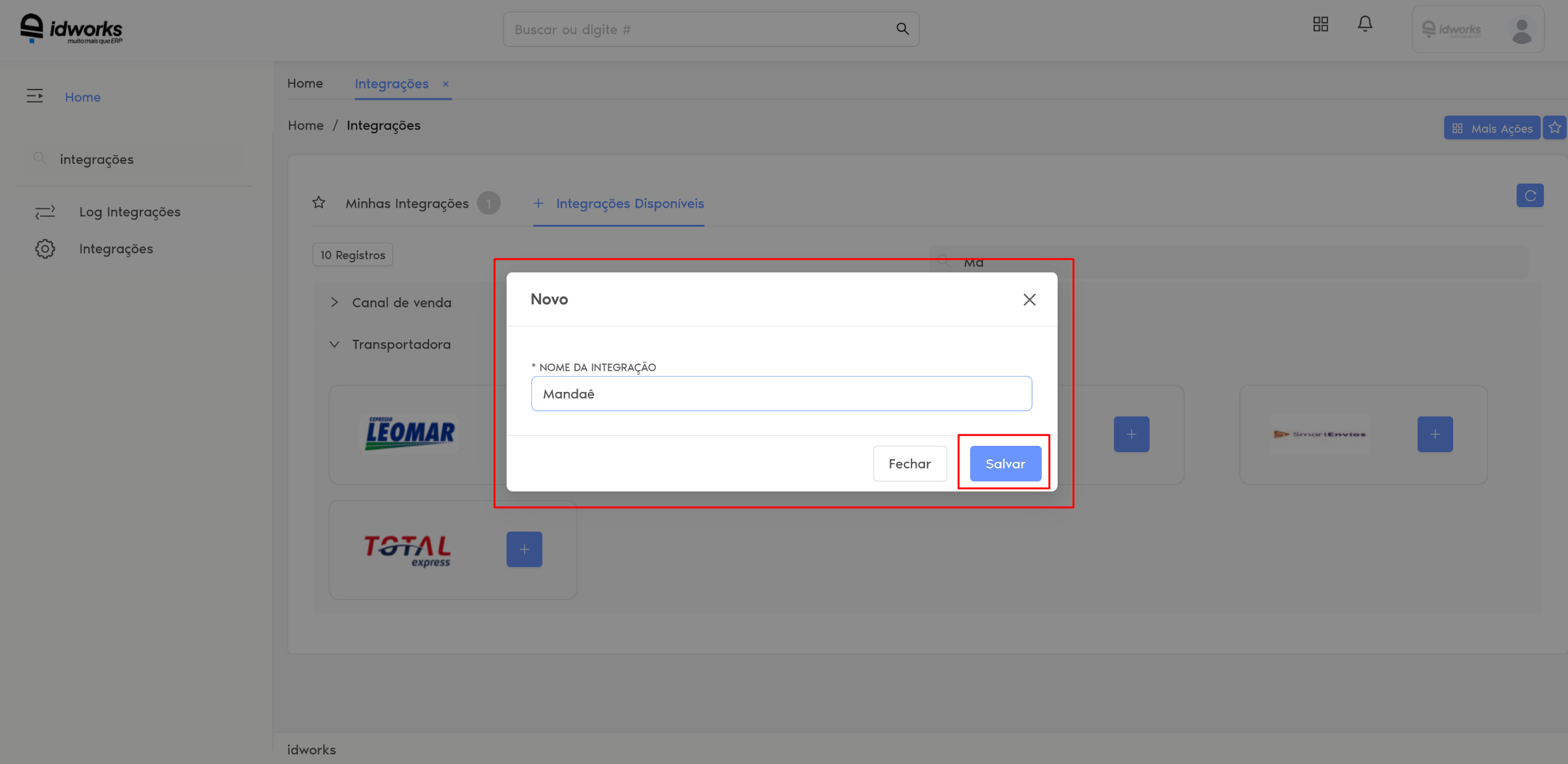1568x764 pixels.
Task: Click the Nome da Integração input field
Action: pyautogui.click(x=781, y=394)
